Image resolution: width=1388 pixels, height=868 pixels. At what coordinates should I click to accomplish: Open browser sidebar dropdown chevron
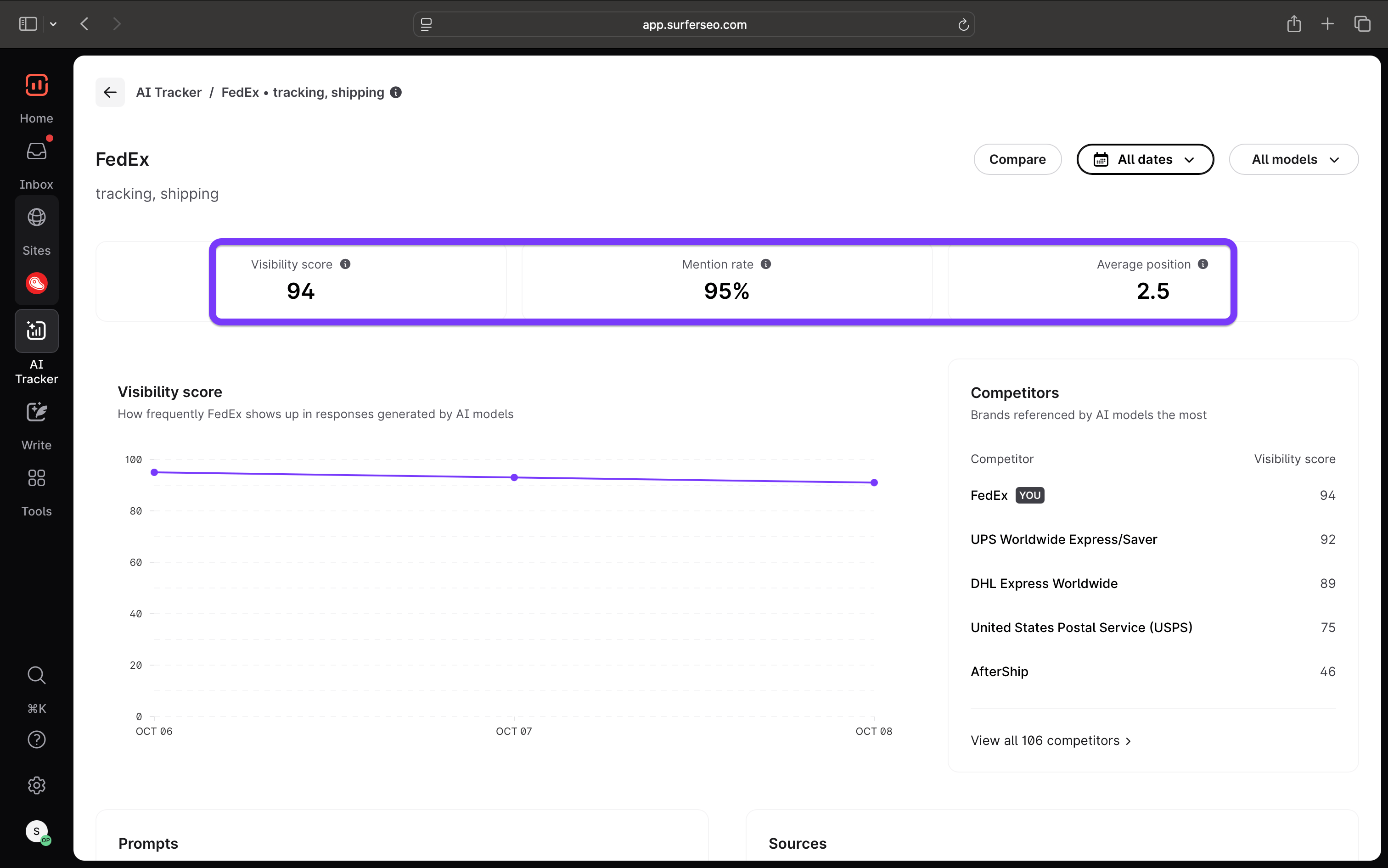(53, 24)
